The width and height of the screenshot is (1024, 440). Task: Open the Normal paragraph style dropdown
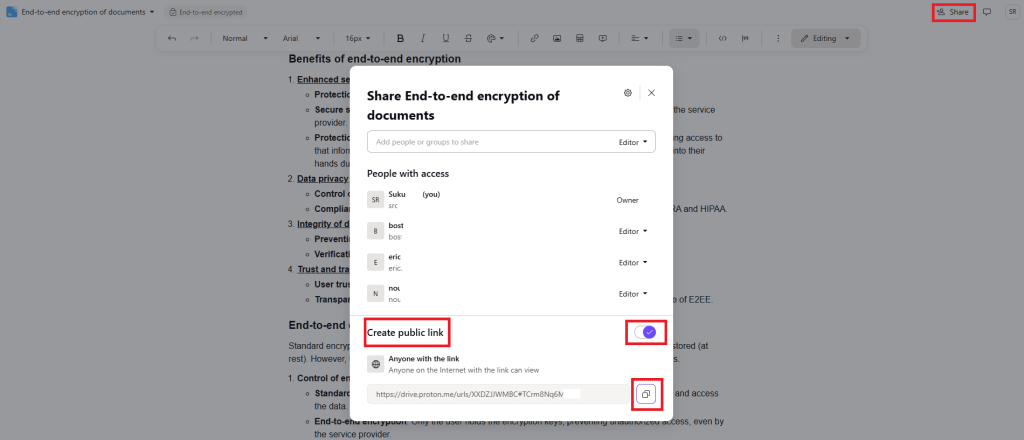pyautogui.click(x=245, y=39)
